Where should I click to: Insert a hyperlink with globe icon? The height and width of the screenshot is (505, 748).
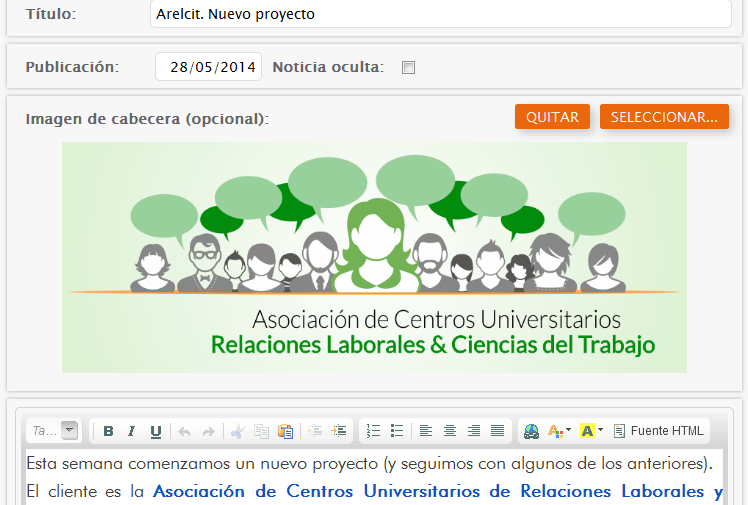click(531, 431)
